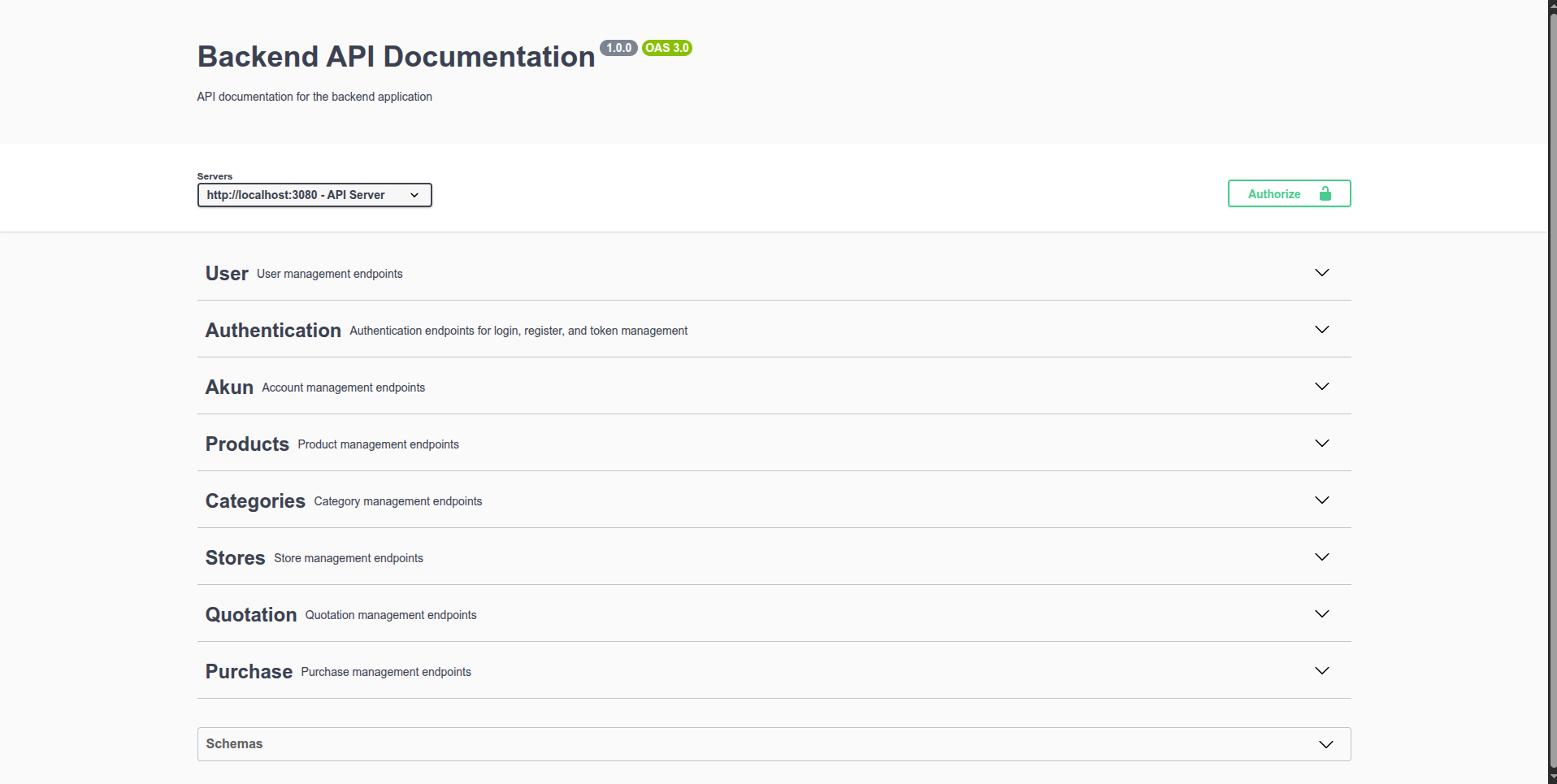This screenshot has width=1557, height=784.
Task: Expand the Stores section chevron
Action: (x=1322, y=557)
